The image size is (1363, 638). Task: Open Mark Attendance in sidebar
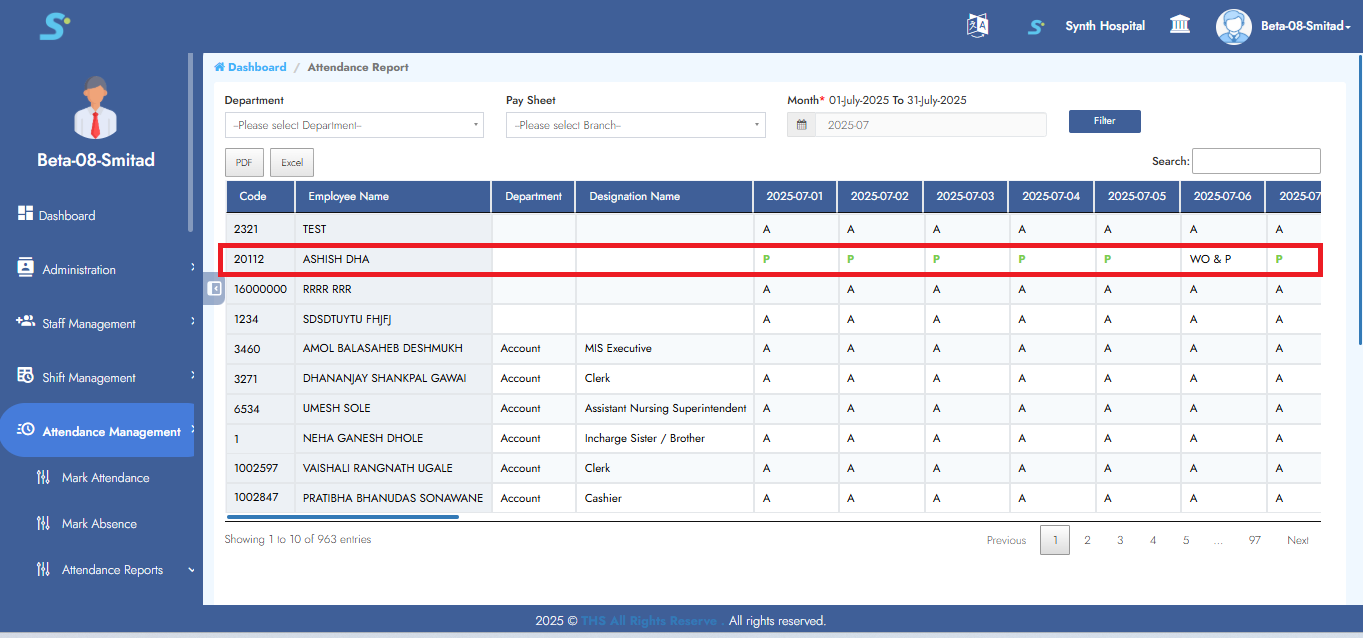(x=105, y=478)
